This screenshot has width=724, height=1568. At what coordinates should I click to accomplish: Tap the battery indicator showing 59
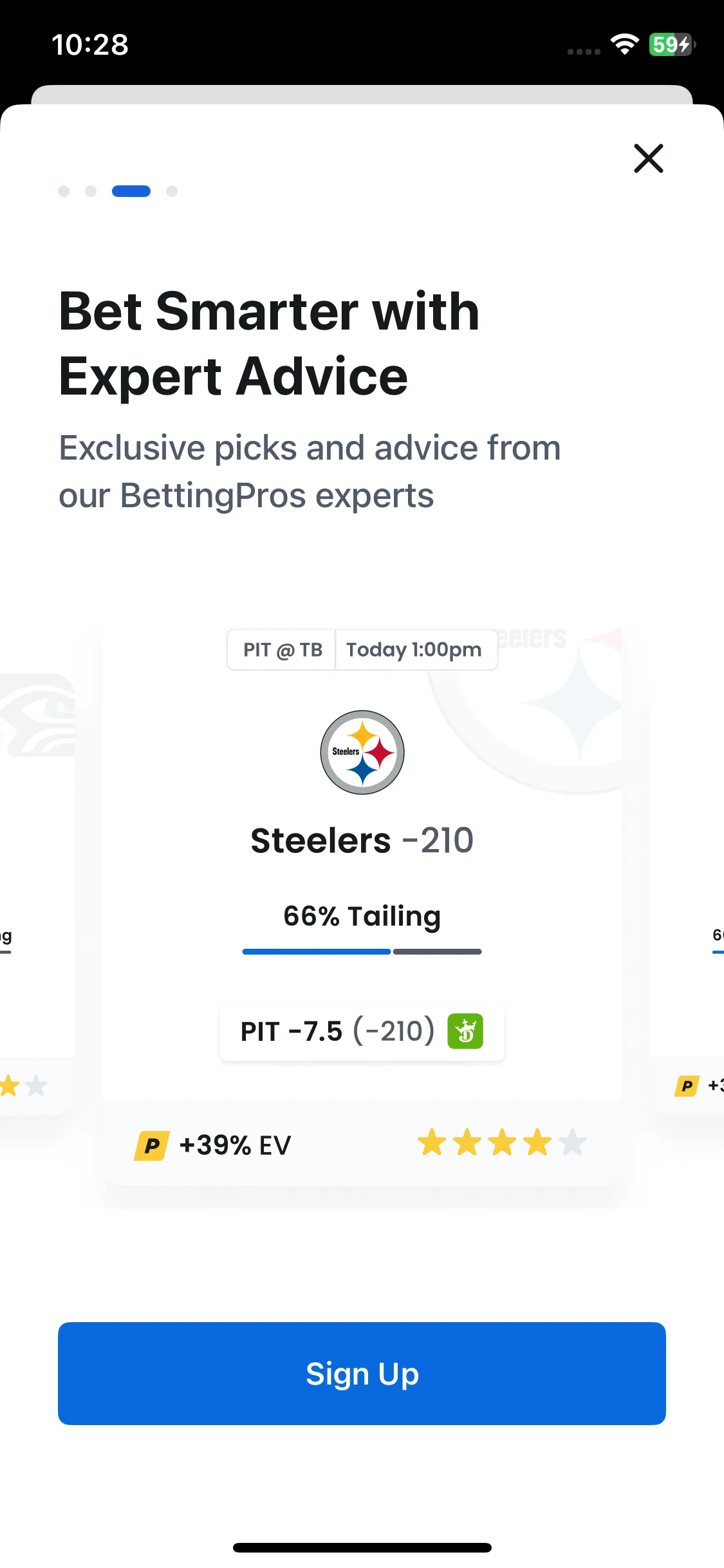point(672,44)
